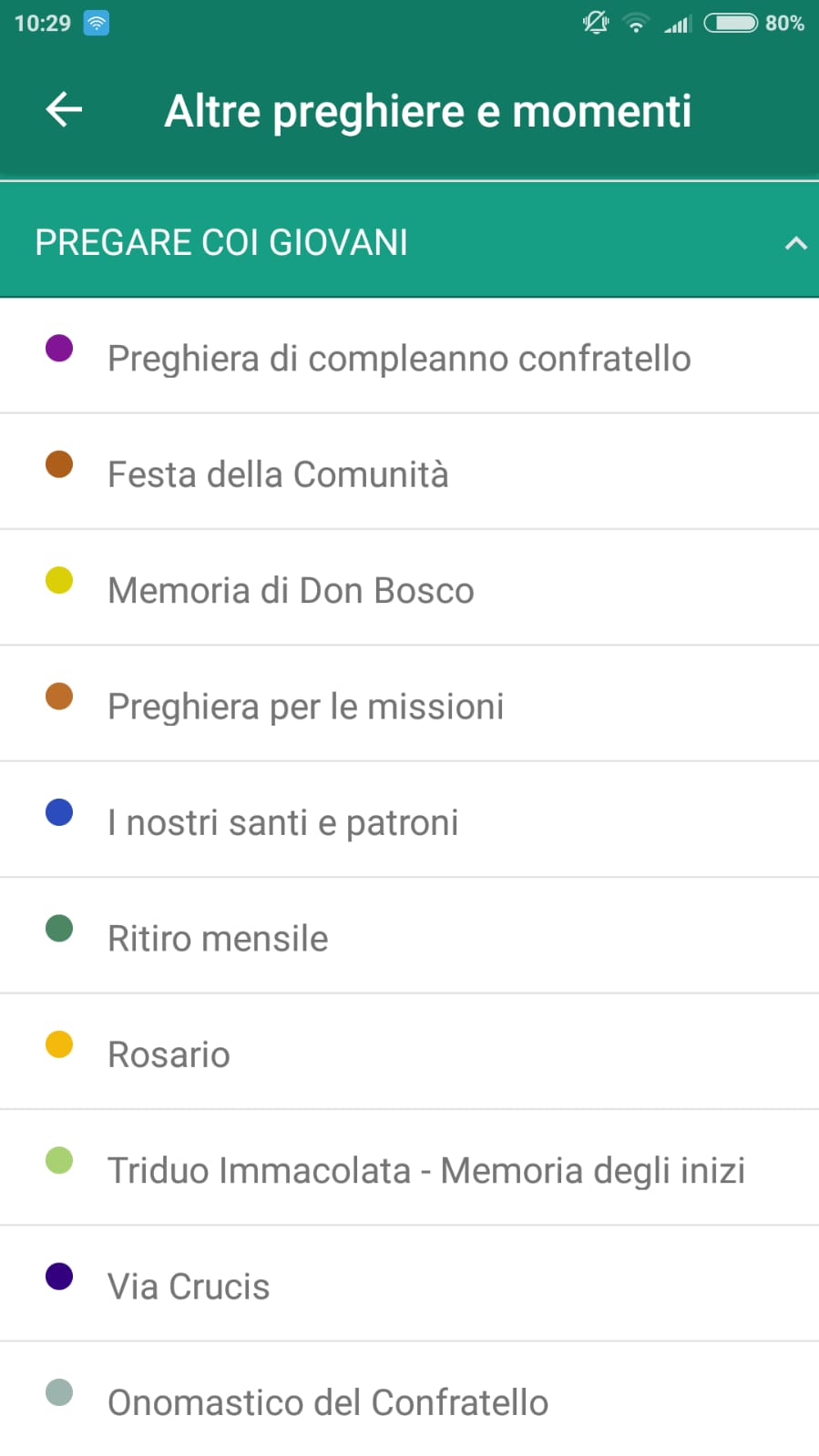The width and height of the screenshot is (819, 1456).
Task: Collapse the Pregare coi giovani section chevron
Action: pos(795,243)
